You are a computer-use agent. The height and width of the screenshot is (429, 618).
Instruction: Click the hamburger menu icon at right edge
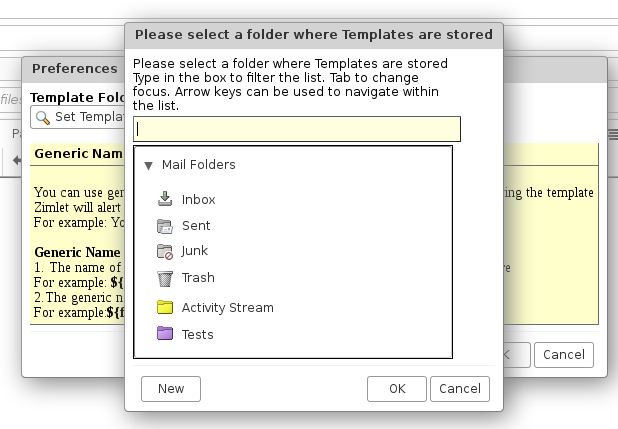tap(612, 133)
